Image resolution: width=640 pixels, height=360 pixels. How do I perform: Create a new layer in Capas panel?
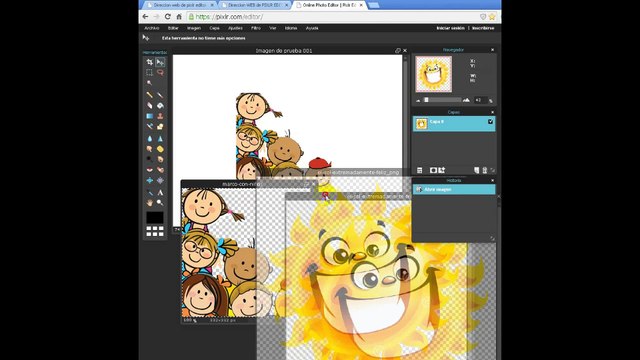coord(476,170)
